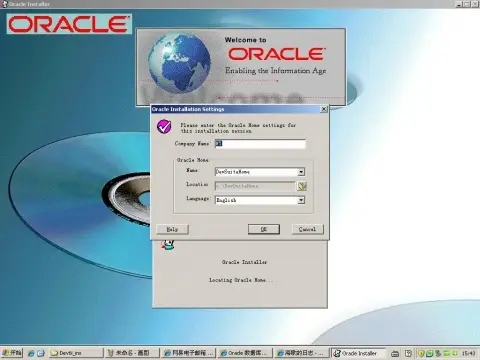Switch to Devti_ins folder taskbar button
The image size is (480, 360).
click(x=76, y=353)
